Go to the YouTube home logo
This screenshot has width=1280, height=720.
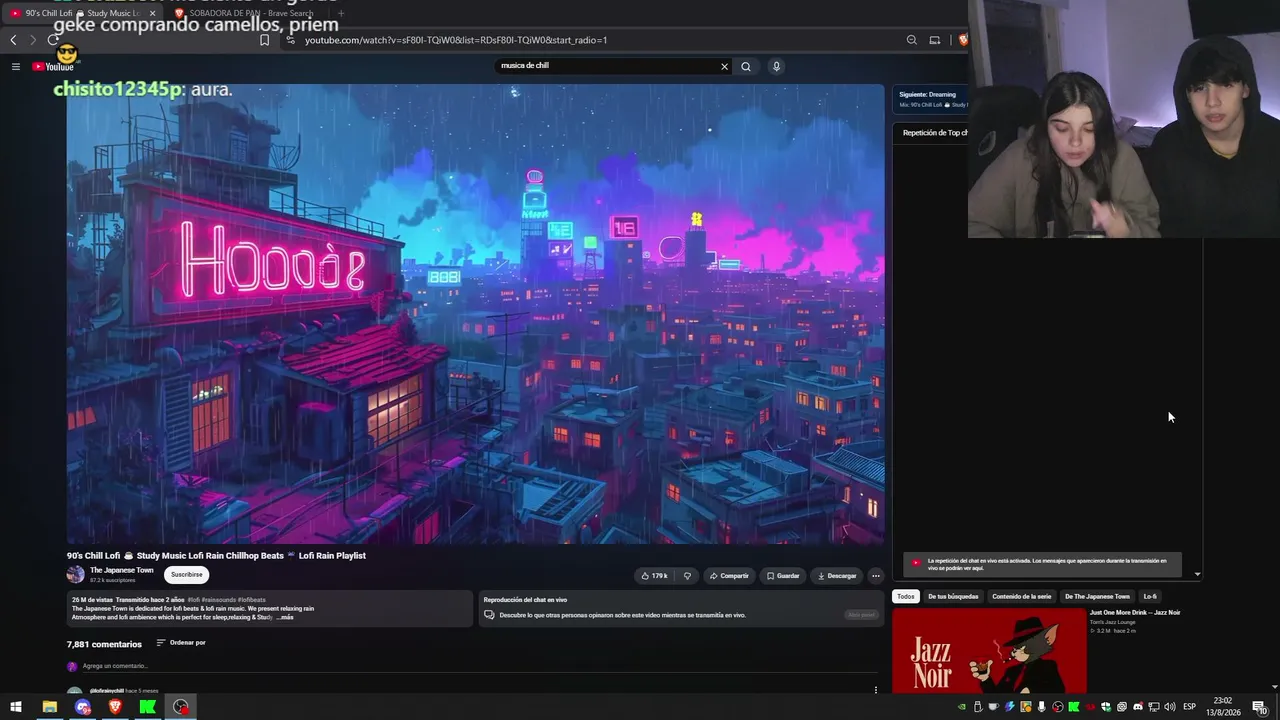tap(53, 66)
